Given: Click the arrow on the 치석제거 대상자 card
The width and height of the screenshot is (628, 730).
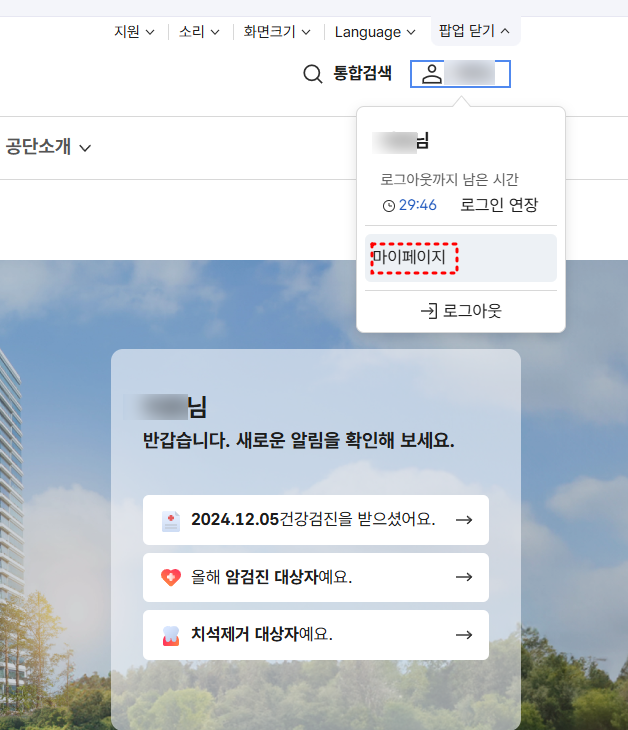Looking at the screenshot, I should pos(464,635).
